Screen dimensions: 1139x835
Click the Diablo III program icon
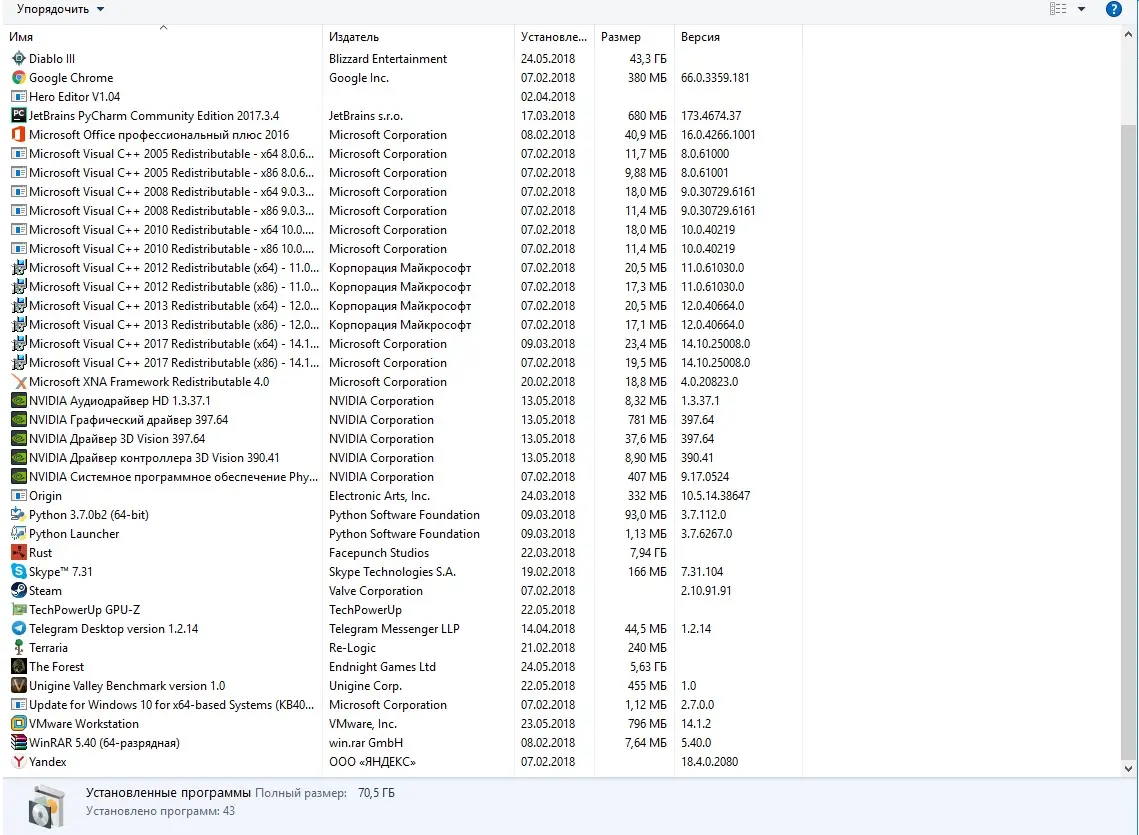tap(19, 59)
